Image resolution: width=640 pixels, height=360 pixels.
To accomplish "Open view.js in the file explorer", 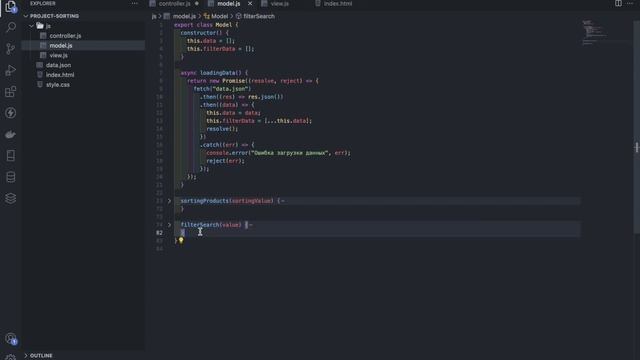I will click(x=58, y=56).
